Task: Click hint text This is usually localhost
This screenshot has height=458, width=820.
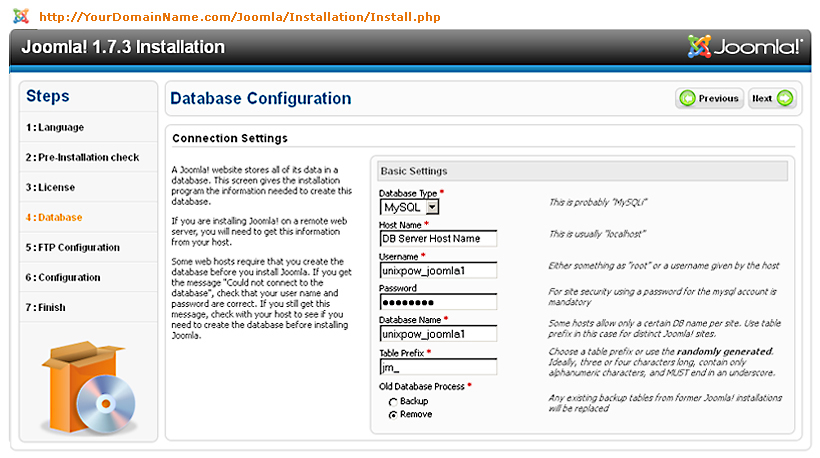Action: (x=597, y=234)
